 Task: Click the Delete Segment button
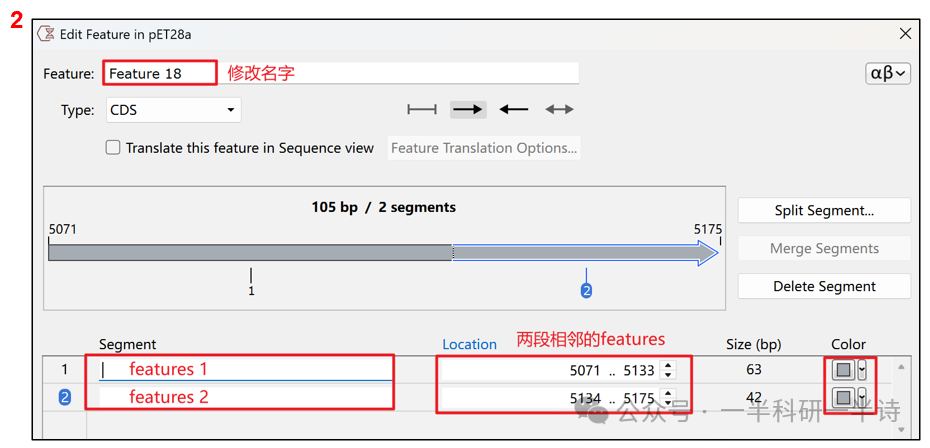(x=824, y=286)
